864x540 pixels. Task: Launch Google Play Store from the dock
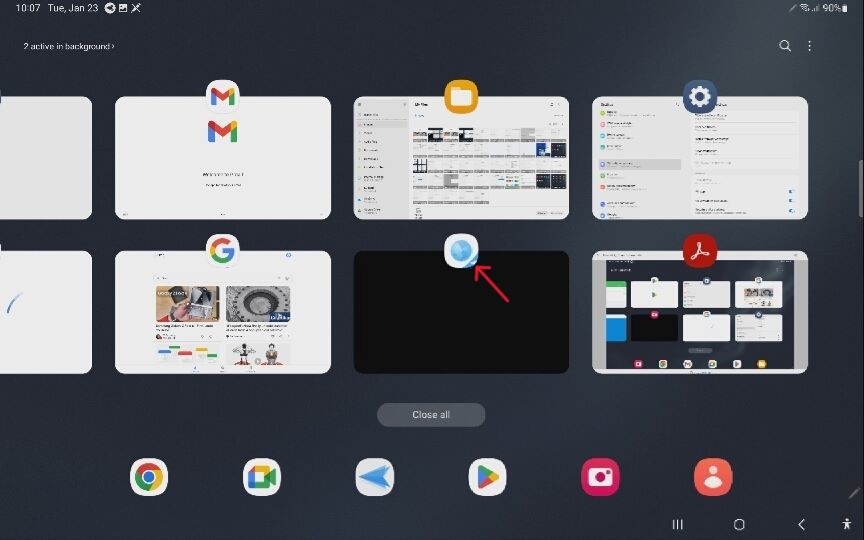pyautogui.click(x=487, y=477)
